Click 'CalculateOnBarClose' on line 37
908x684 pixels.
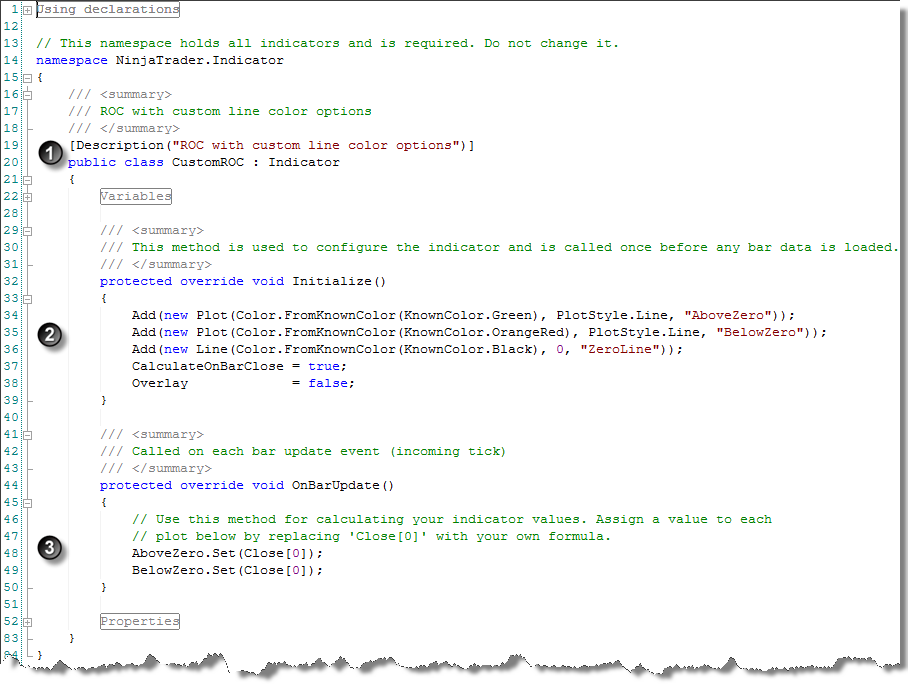pyautogui.click(x=208, y=367)
